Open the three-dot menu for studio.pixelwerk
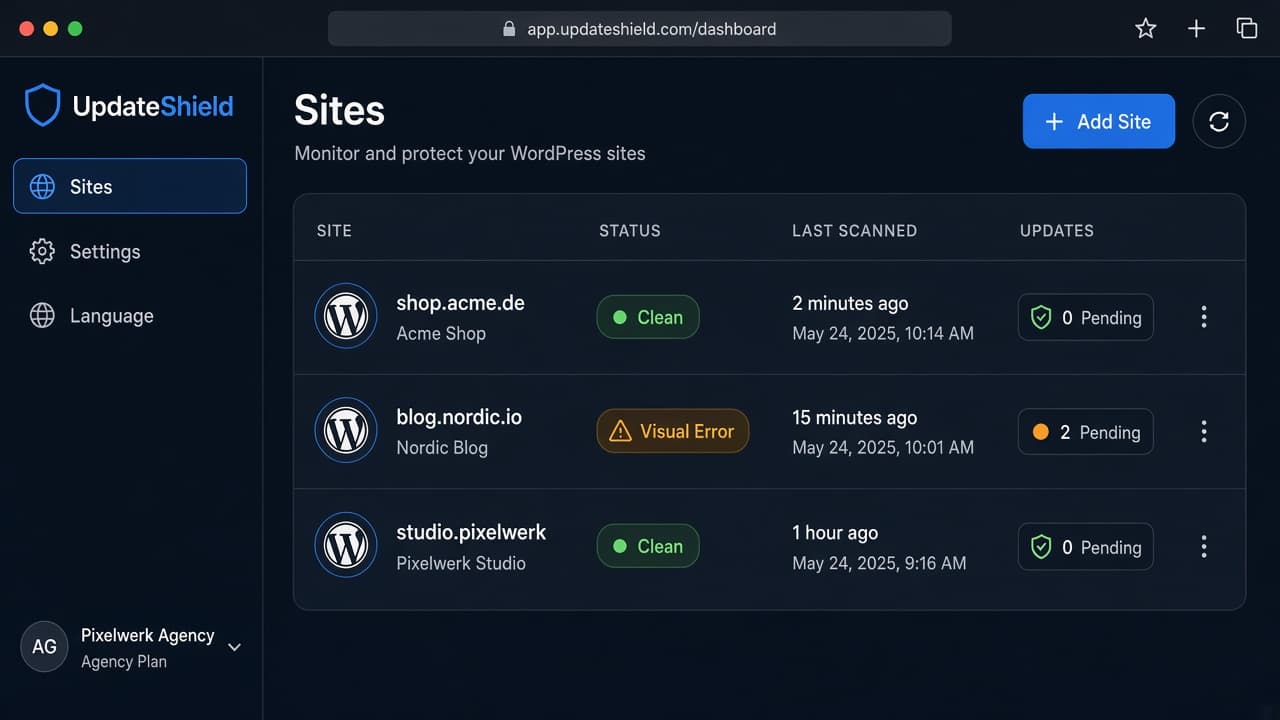The width and height of the screenshot is (1280, 720). click(x=1204, y=546)
